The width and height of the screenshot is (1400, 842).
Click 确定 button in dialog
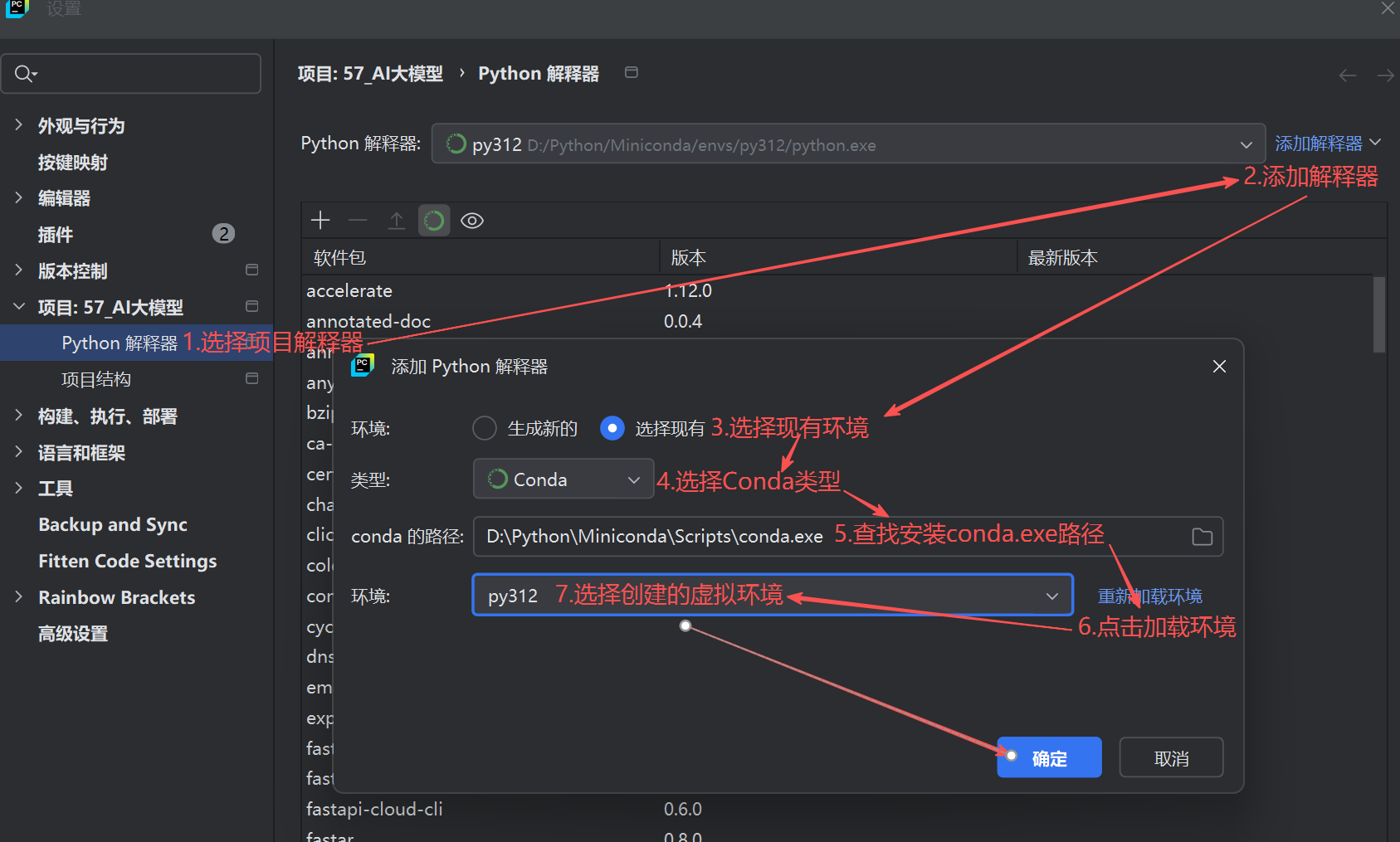tap(1049, 757)
